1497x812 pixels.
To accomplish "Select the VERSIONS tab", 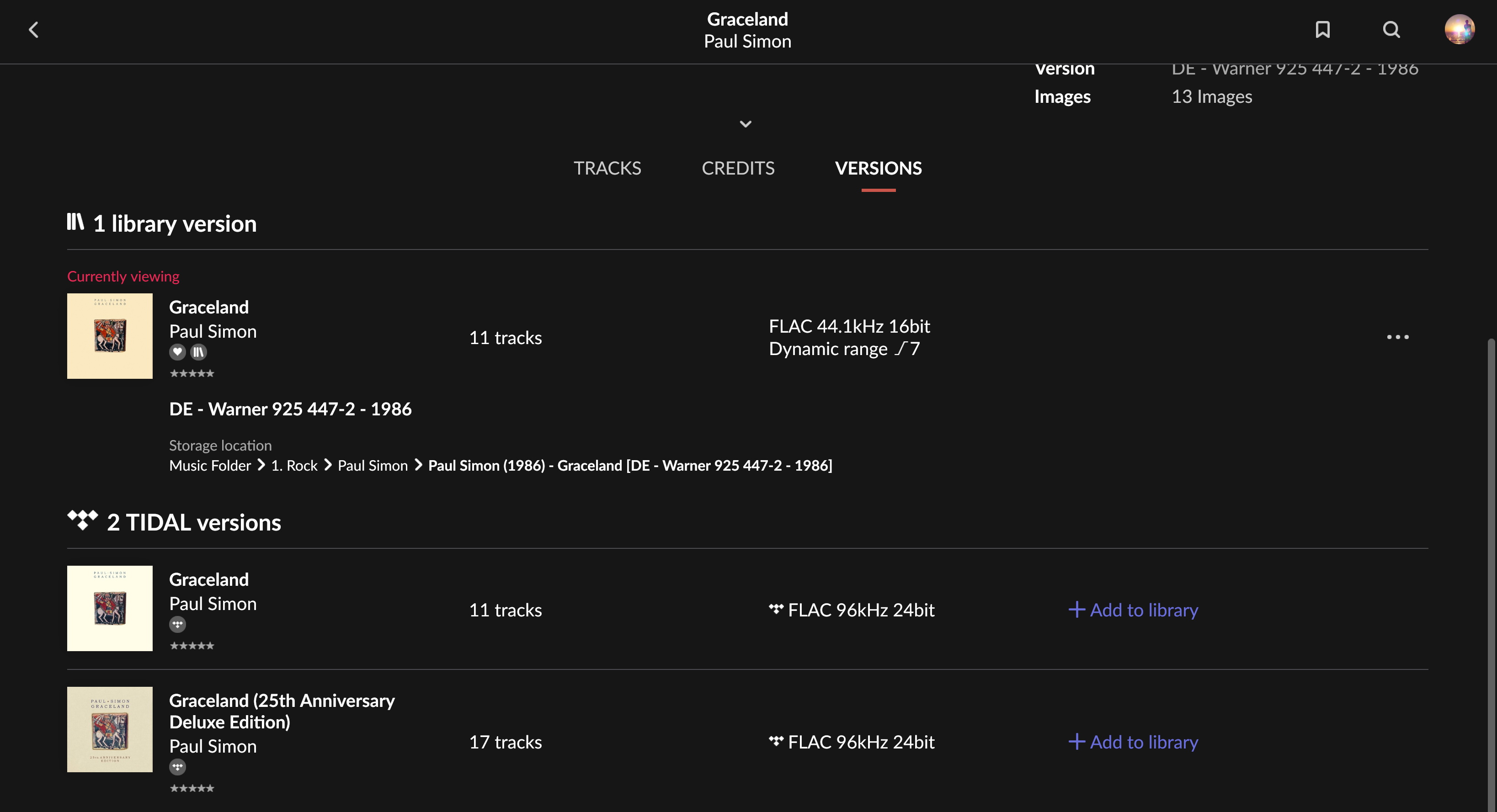I will [878, 168].
